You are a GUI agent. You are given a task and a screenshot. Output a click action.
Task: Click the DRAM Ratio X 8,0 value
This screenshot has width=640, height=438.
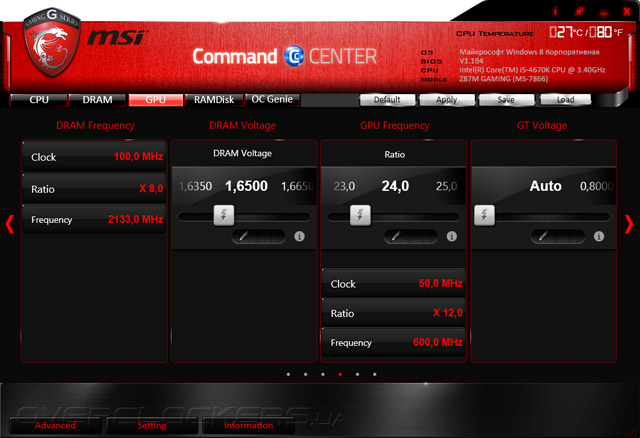tap(151, 189)
